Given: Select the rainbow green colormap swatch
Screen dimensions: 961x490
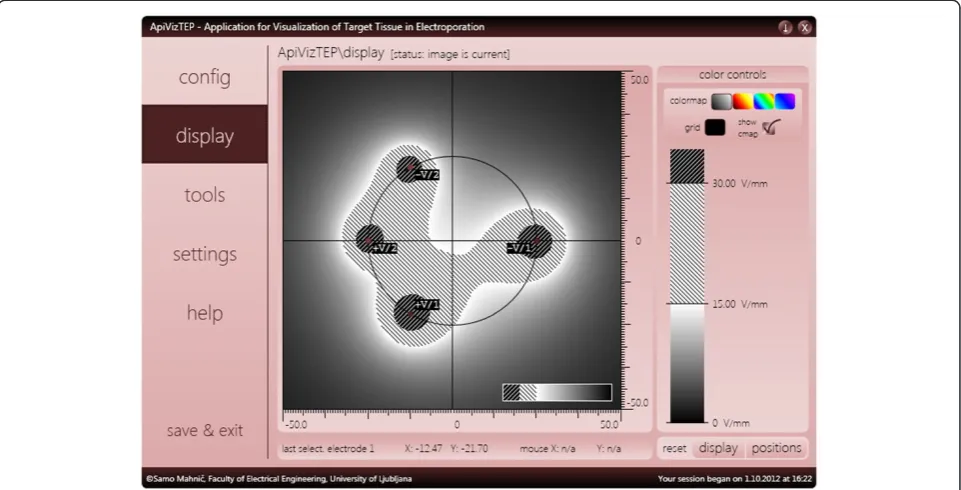Looking at the screenshot, I should (x=764, y=101).
